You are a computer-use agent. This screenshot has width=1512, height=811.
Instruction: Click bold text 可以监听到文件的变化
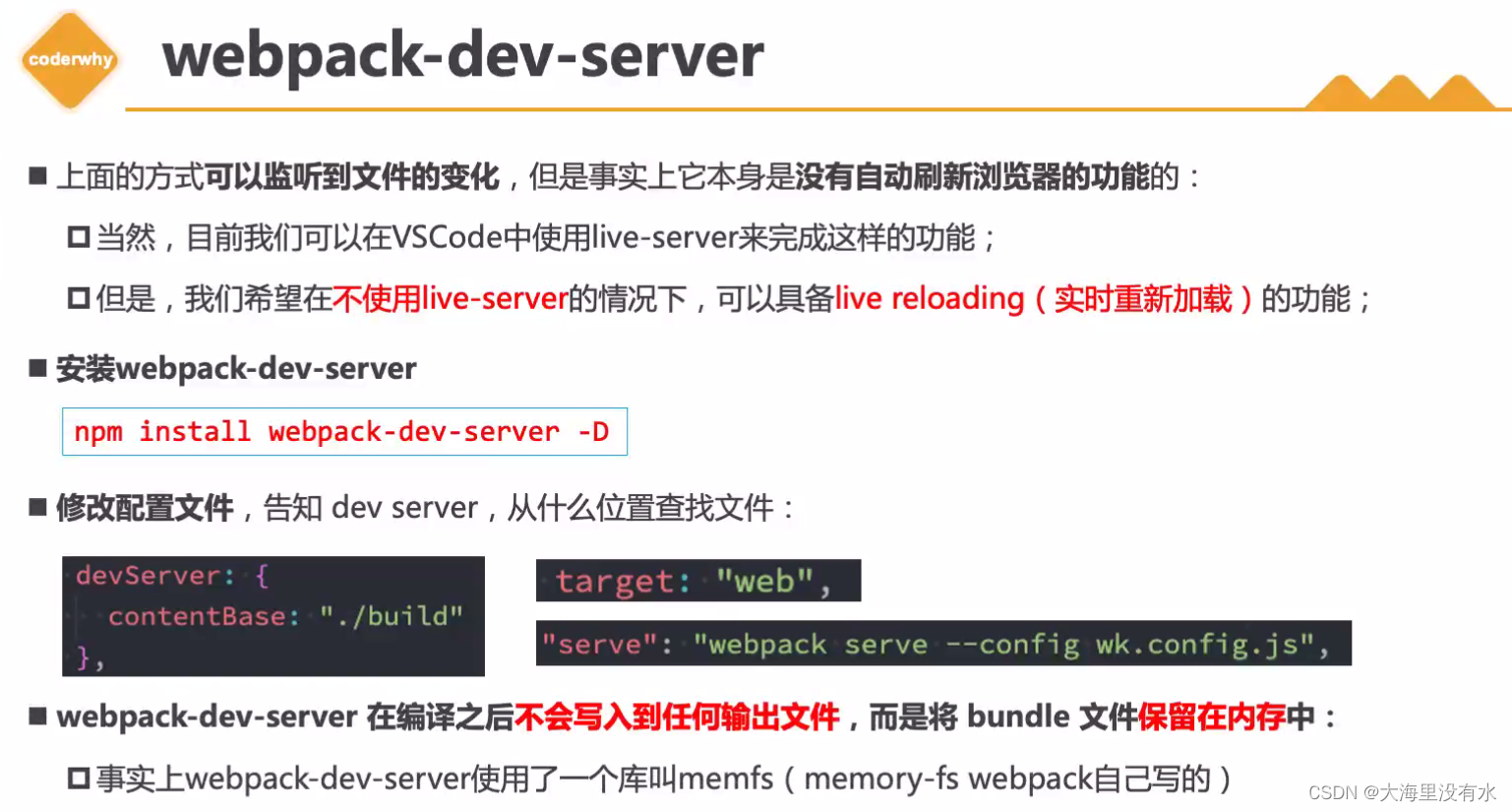[x=352, y=177]
